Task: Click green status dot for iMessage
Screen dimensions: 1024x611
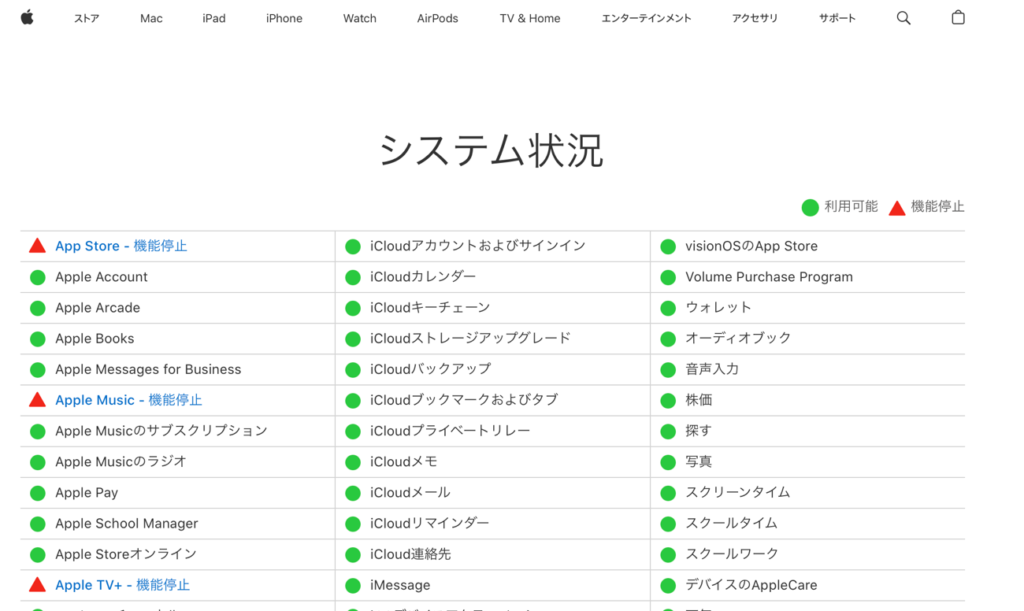Action: click(353, 586)
